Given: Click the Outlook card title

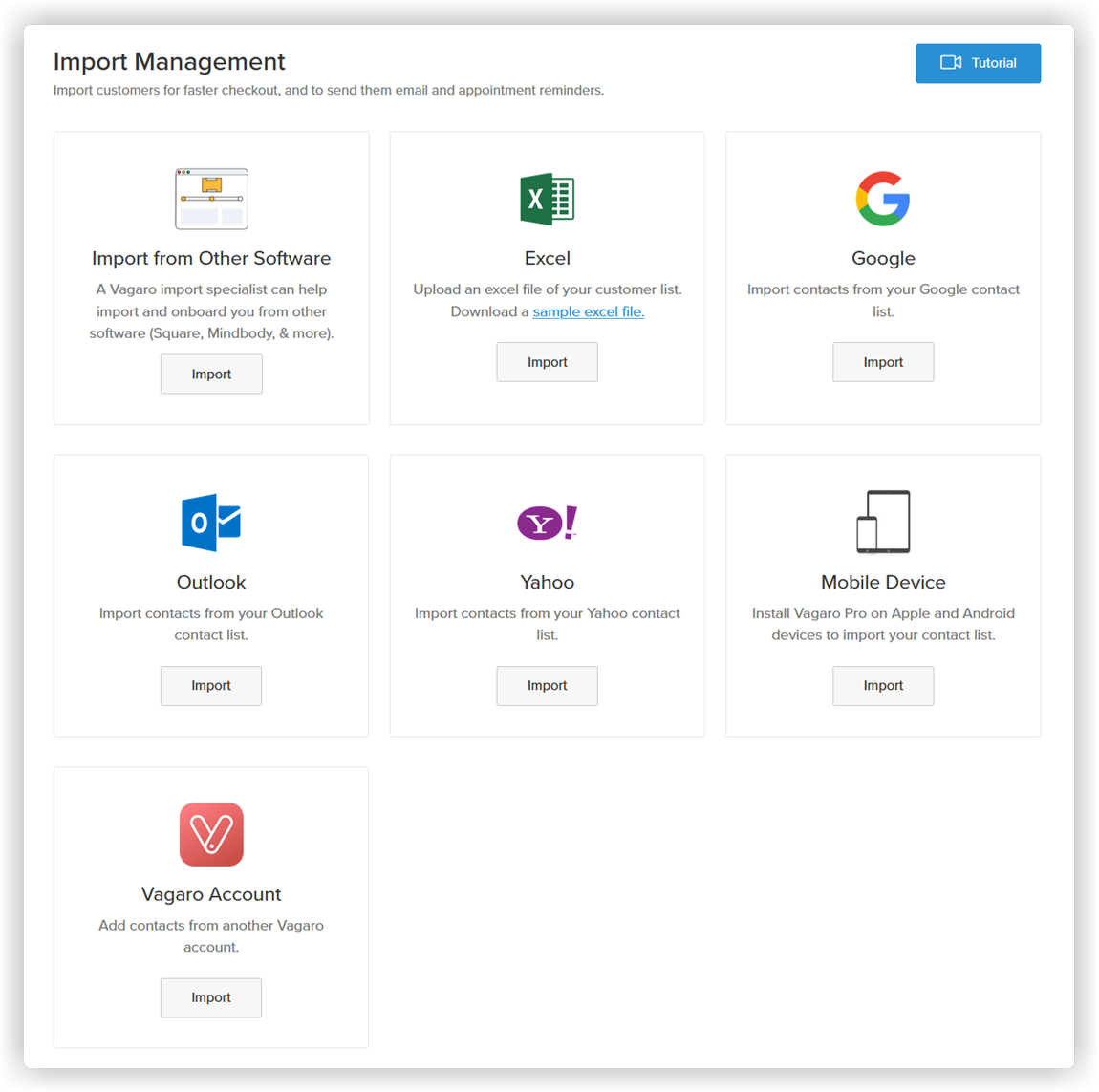Looking at the screenshot, I should click(x=211, y=582).
